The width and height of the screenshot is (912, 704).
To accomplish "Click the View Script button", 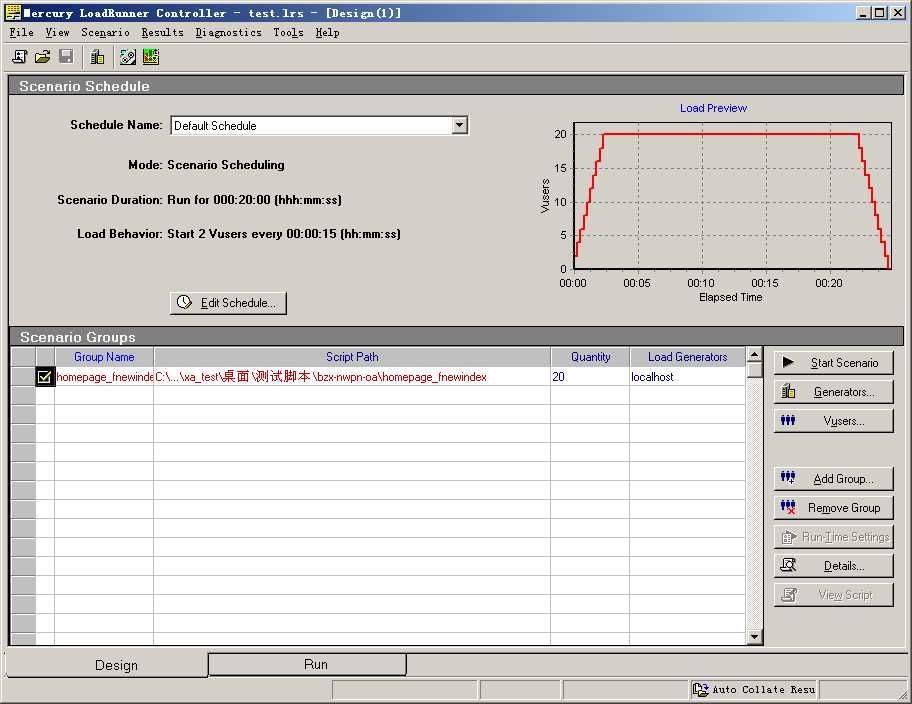I will tap(833, 595).
